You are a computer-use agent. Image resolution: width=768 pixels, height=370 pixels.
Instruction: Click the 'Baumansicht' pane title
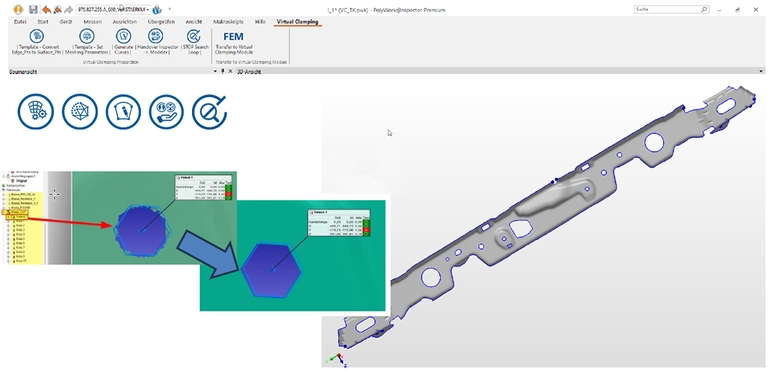[x=24, y=72]
